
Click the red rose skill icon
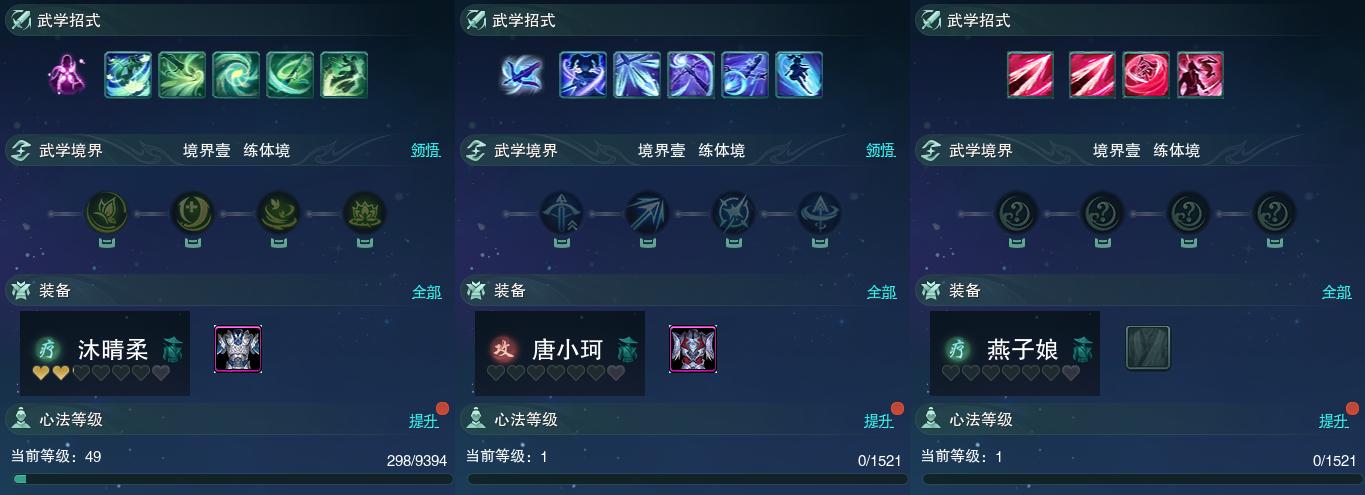(x=1146, y=75)
